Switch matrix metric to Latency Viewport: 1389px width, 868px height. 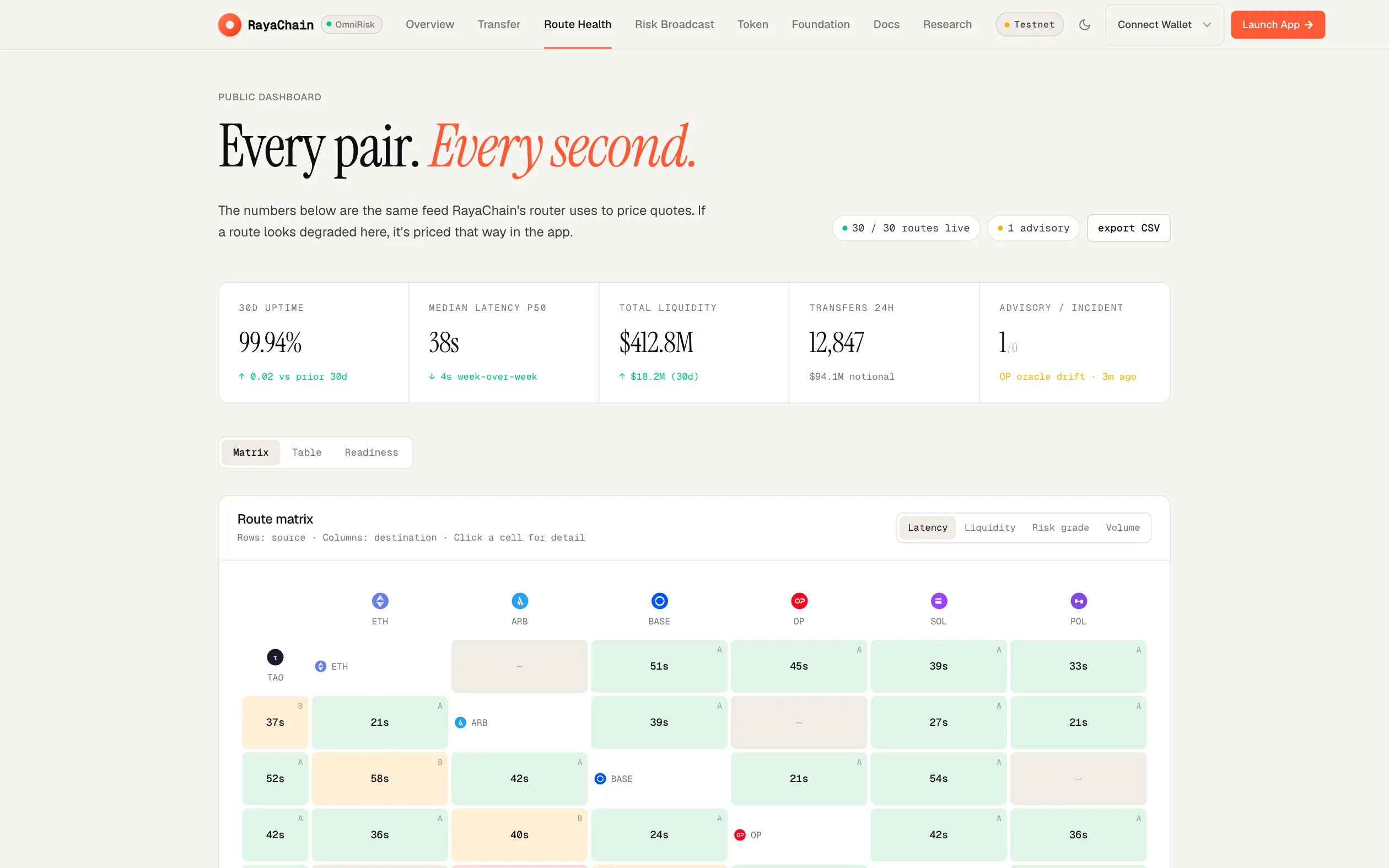click(x=927, y=527)
